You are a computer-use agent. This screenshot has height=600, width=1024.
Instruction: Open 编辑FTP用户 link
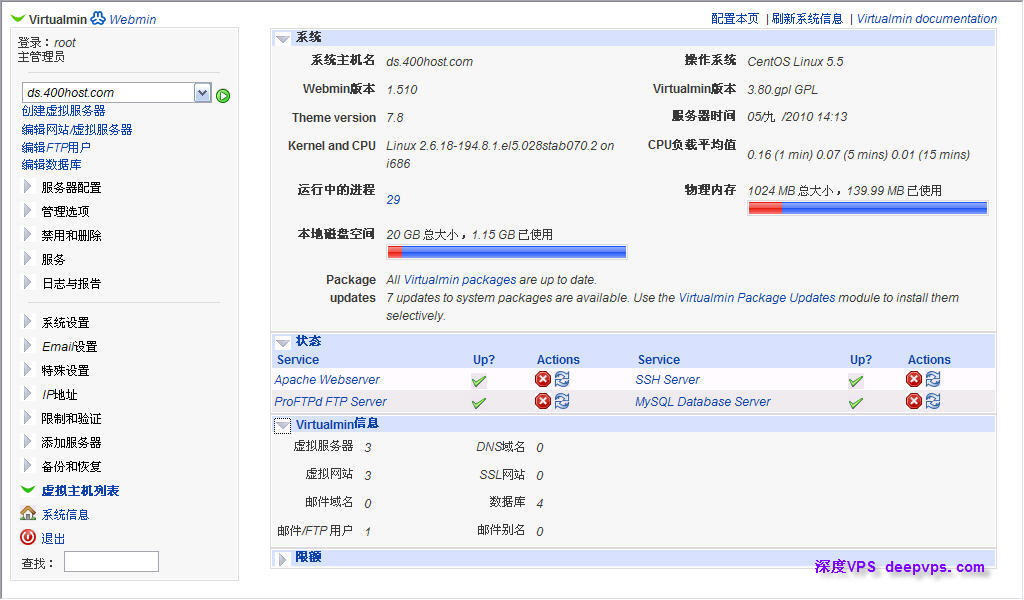pos(56,148)
